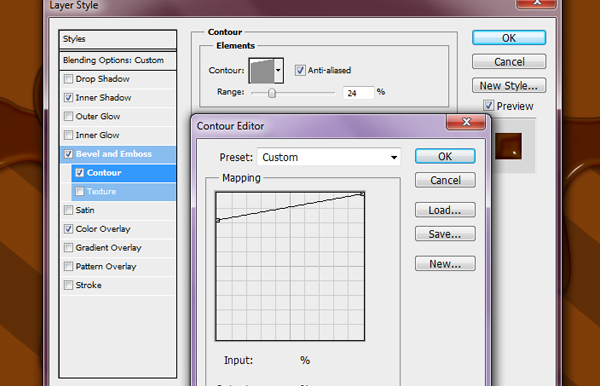This screenshot has width=600, height=386.
Task: Click the Load... button in Contour Editor
Action: [445, 210]
